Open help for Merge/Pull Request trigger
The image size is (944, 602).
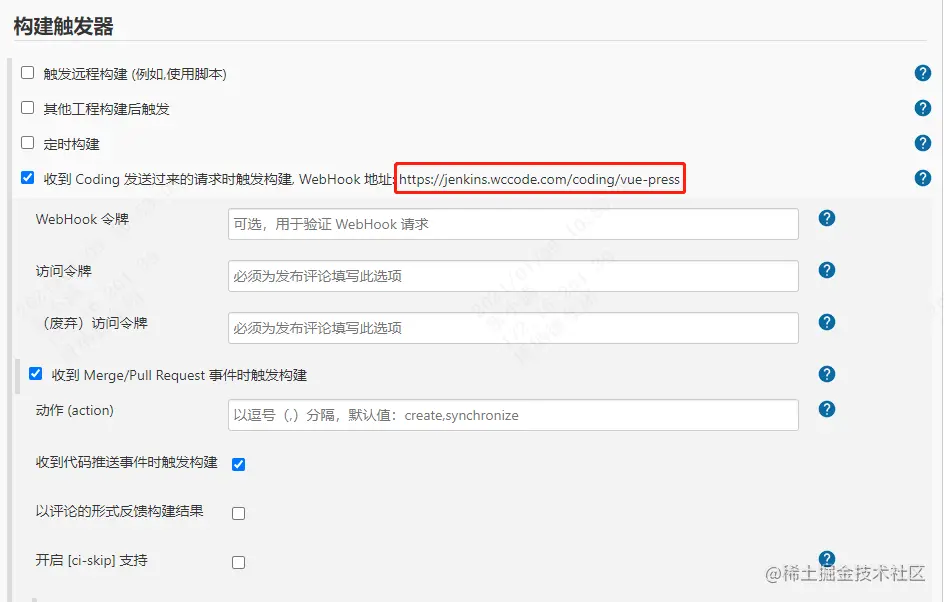pyautogui.click(x=827, y=374)
